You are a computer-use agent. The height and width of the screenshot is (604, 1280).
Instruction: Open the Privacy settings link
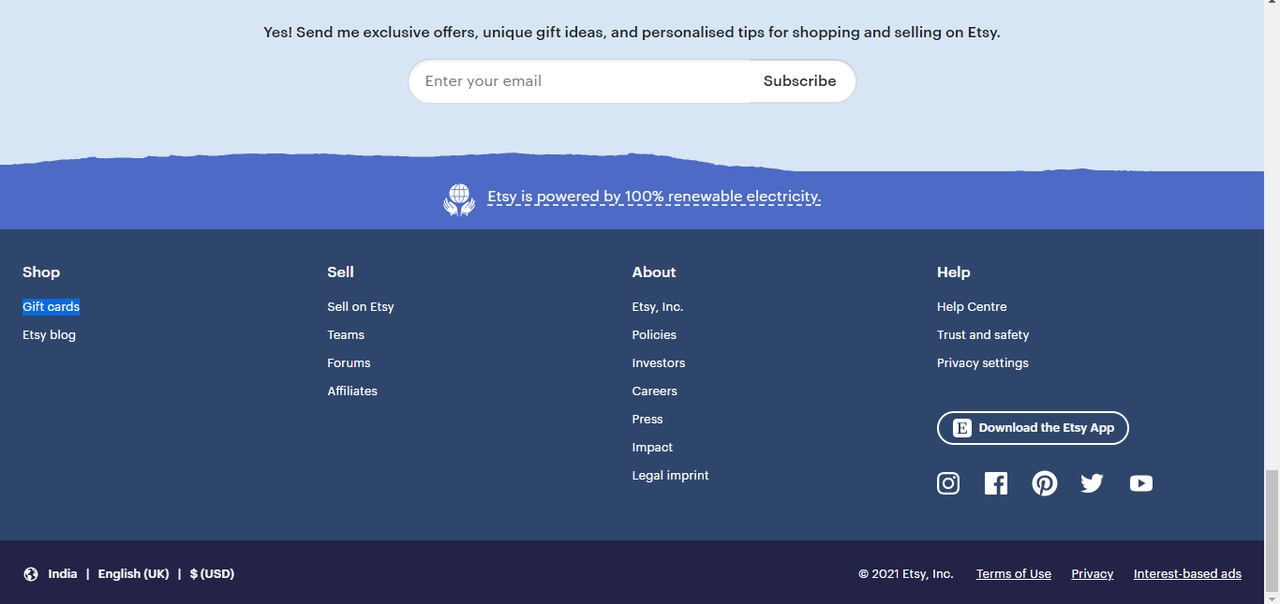click(x=983, y=363)
